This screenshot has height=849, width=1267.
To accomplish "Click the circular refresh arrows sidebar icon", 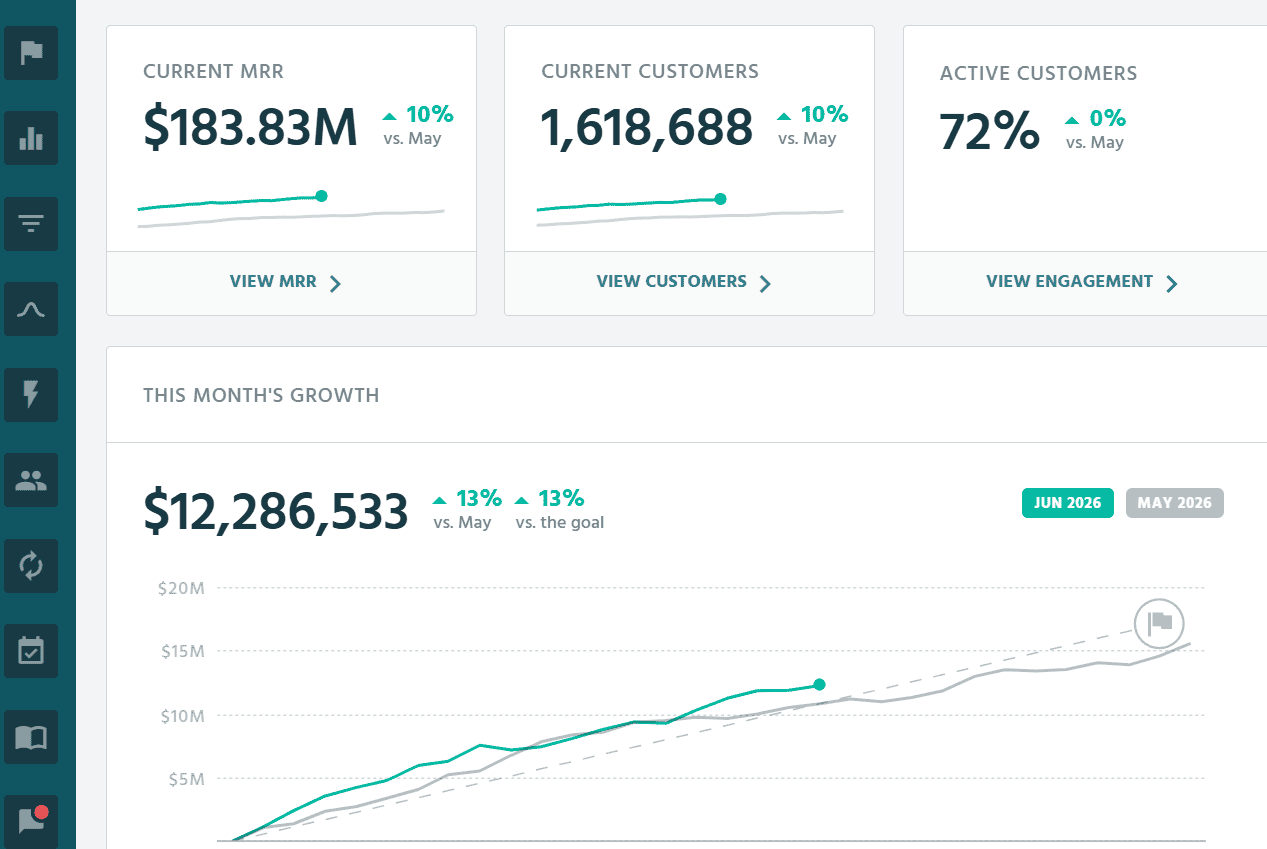I will pyautogui.click(x=31, y=566).
